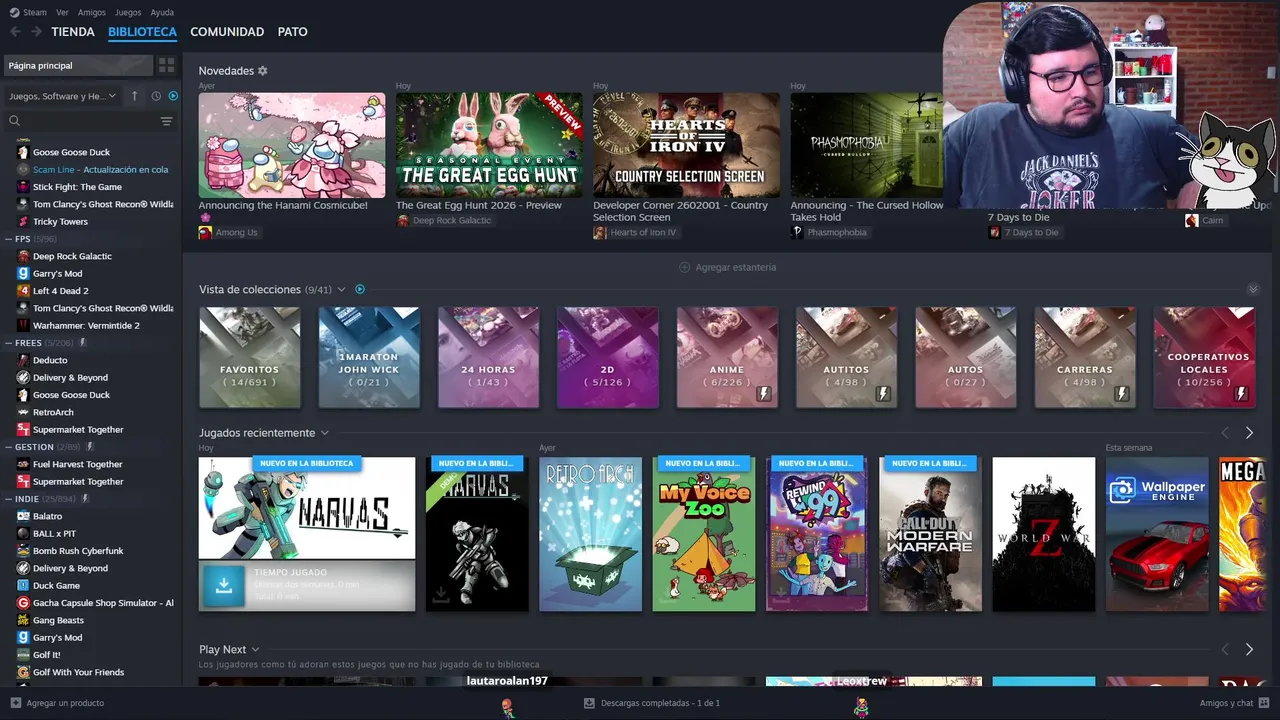1280x720 pixels.
Task: Open the FAVORITOS collection tile
Action: 250,358
